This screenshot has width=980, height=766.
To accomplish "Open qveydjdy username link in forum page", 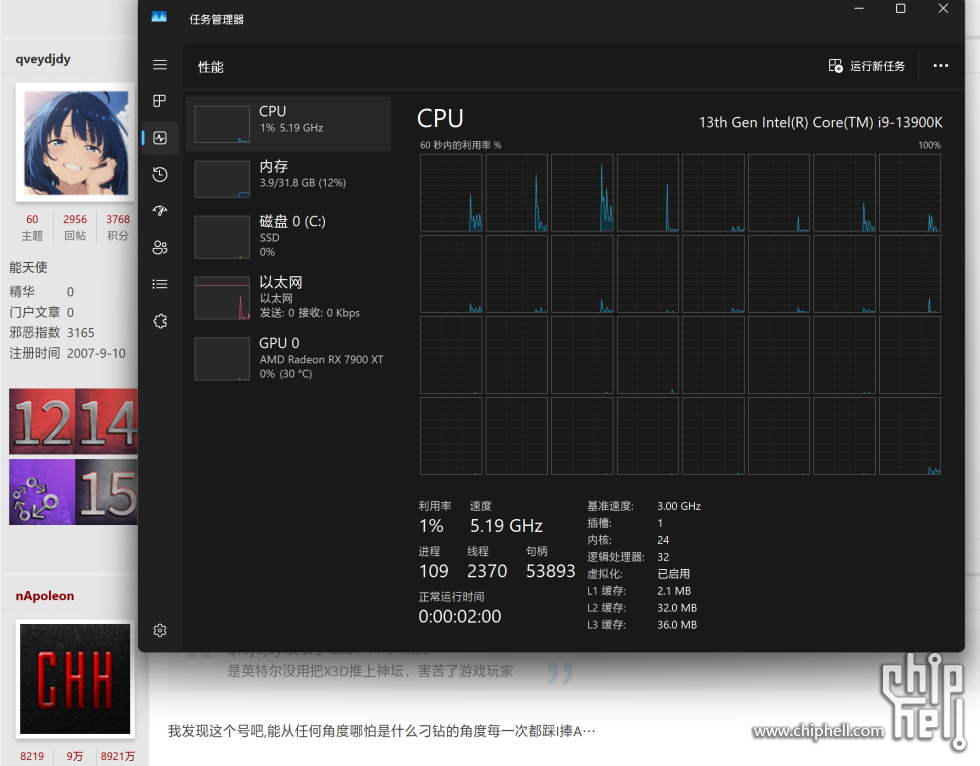I will (43, 59).
